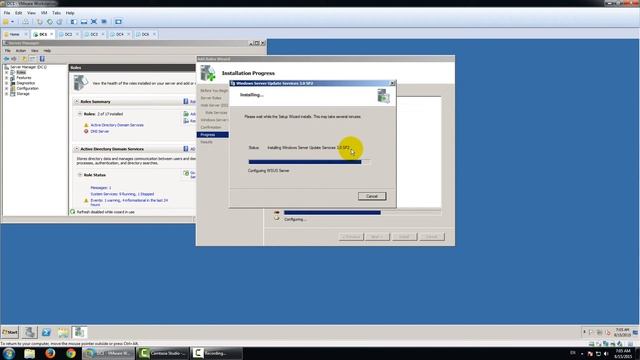Open the power options dropdown arrow
Screen dimensions: 640x360
click(12, 22)
